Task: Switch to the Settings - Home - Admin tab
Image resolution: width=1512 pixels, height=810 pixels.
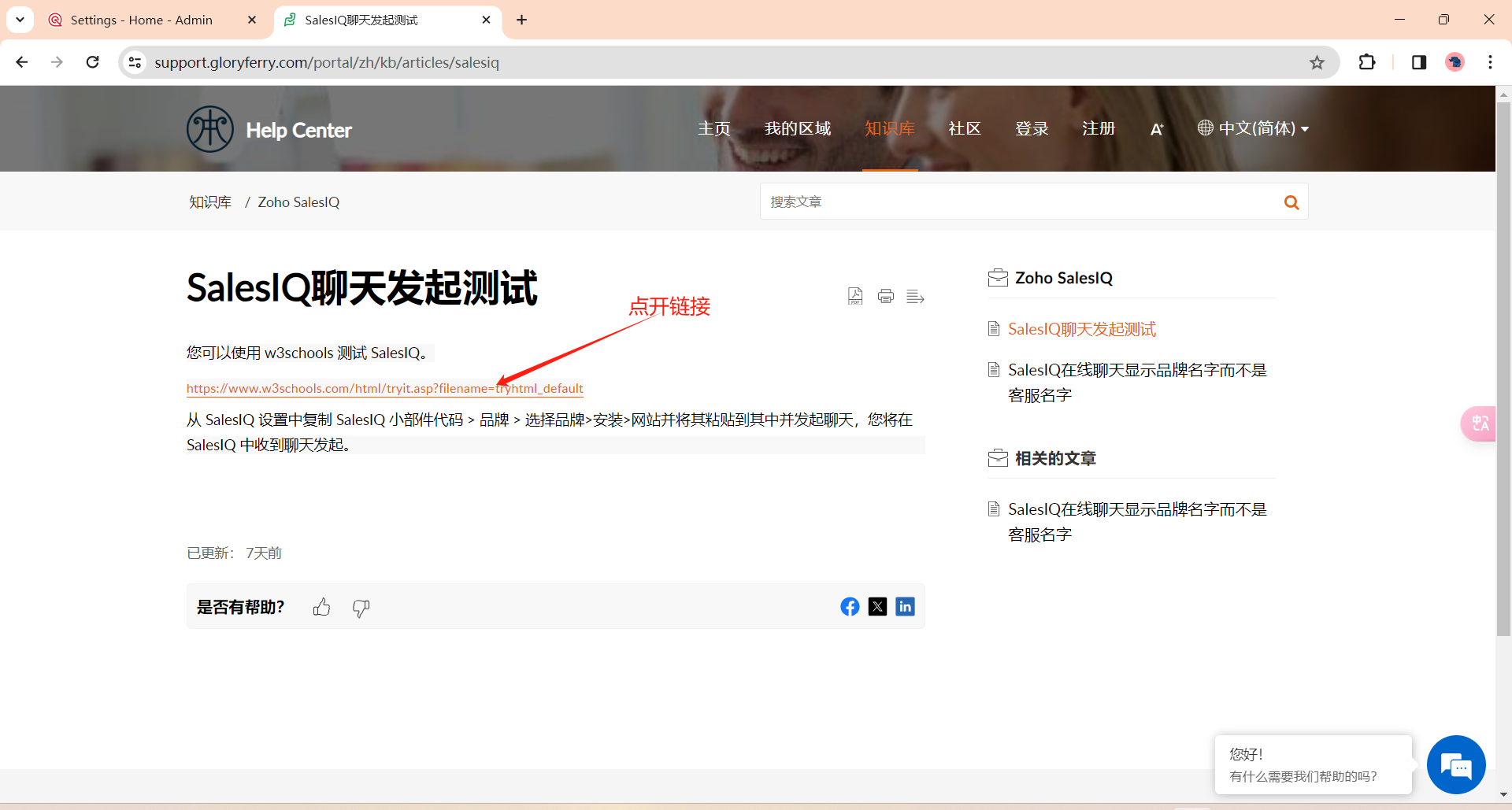Action: coord(142,20)
